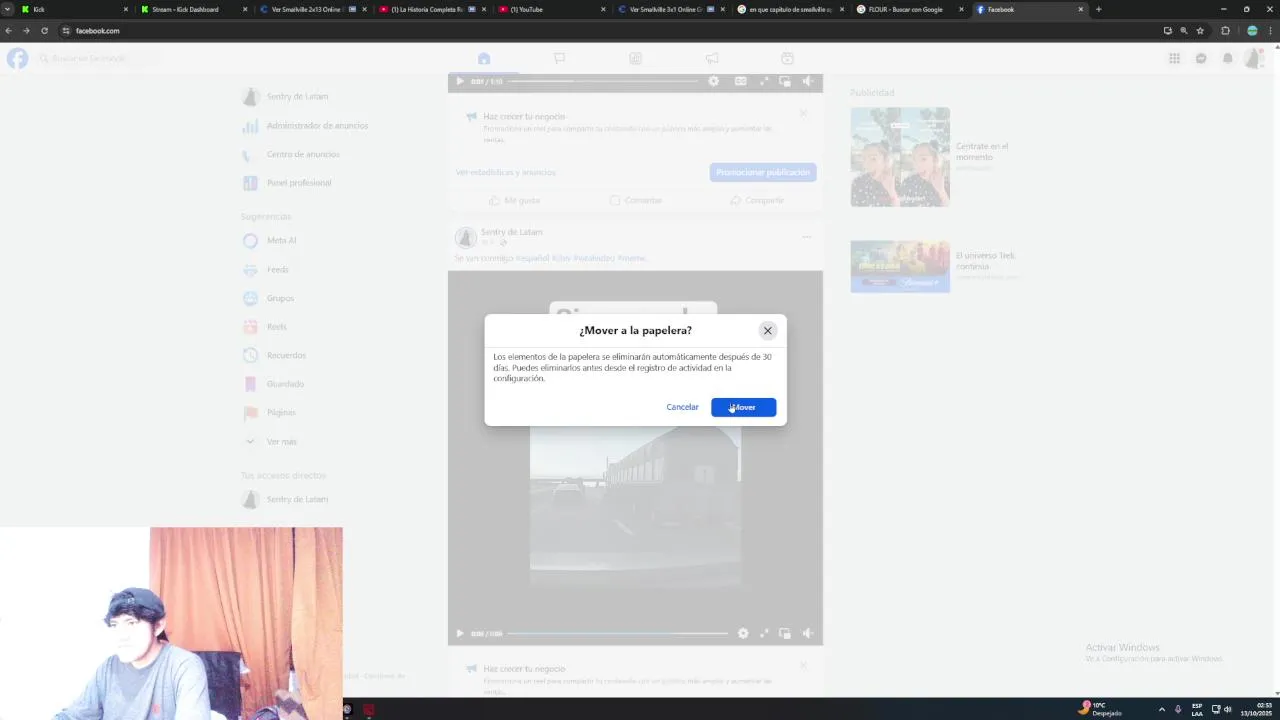Open the Ver Smallville 3x1 Online tab
Screen dimensions: 1280x720
(670, 9)
